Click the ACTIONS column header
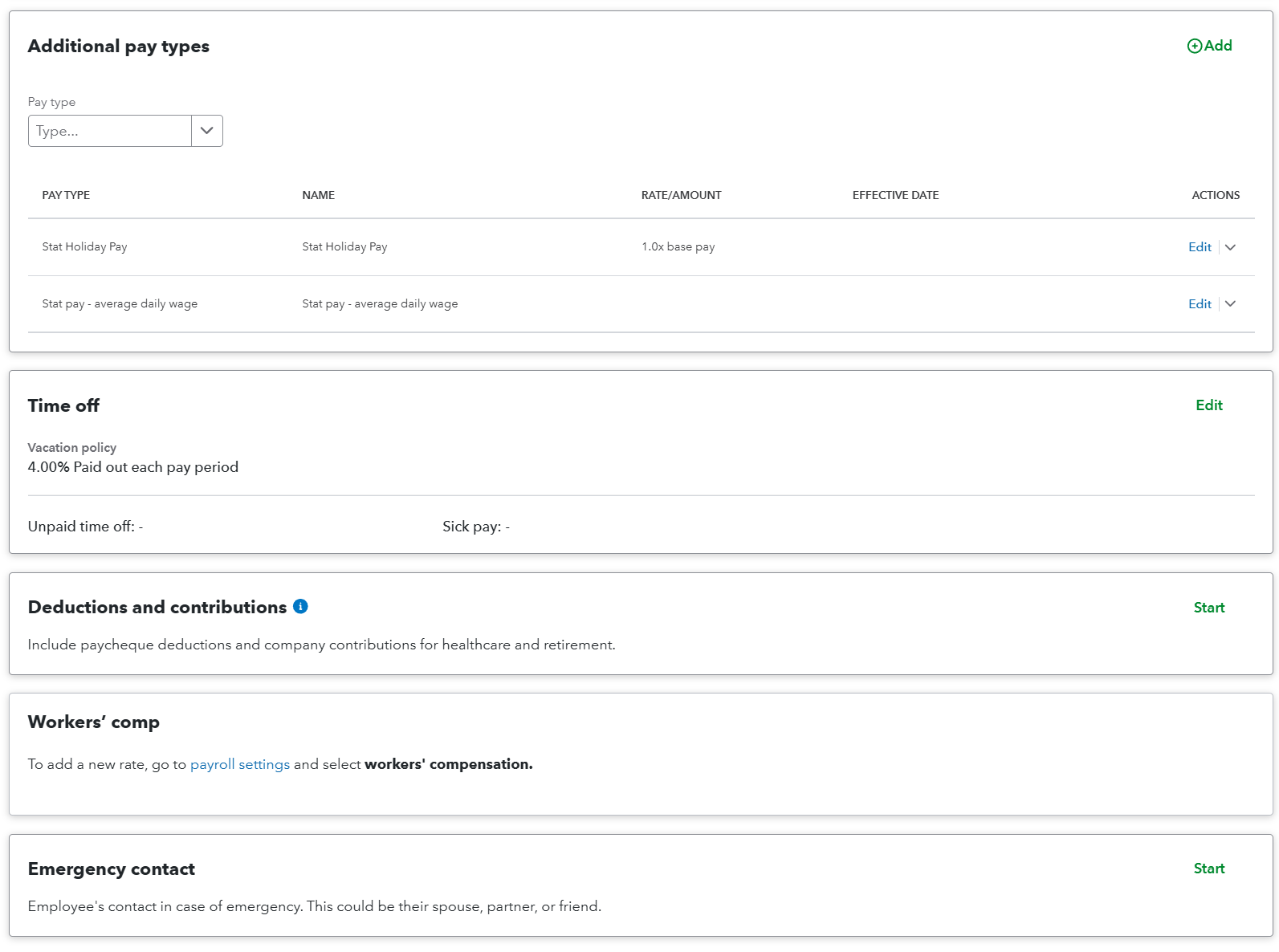The image size is (1279, 952). click(x=1215, y=195)
